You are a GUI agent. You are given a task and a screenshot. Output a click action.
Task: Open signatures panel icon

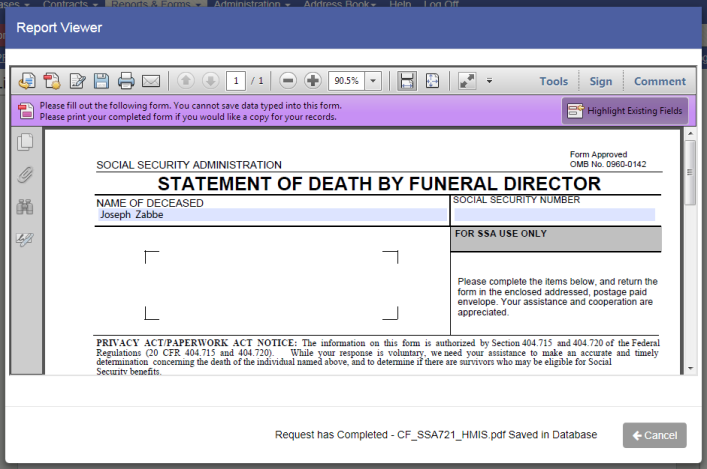pyautogui.click(x=25, y=239)
